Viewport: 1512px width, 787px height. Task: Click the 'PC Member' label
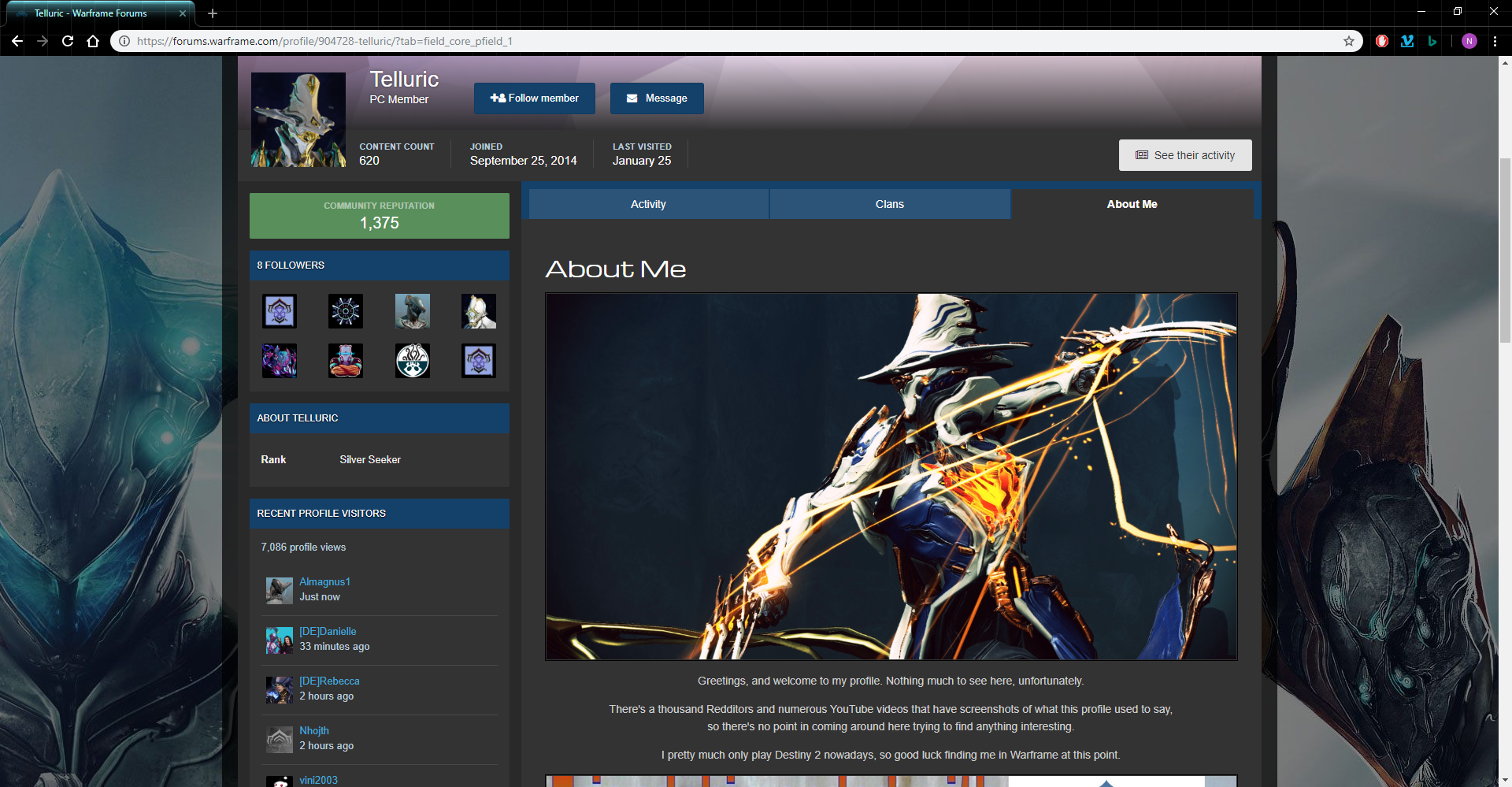399,99
